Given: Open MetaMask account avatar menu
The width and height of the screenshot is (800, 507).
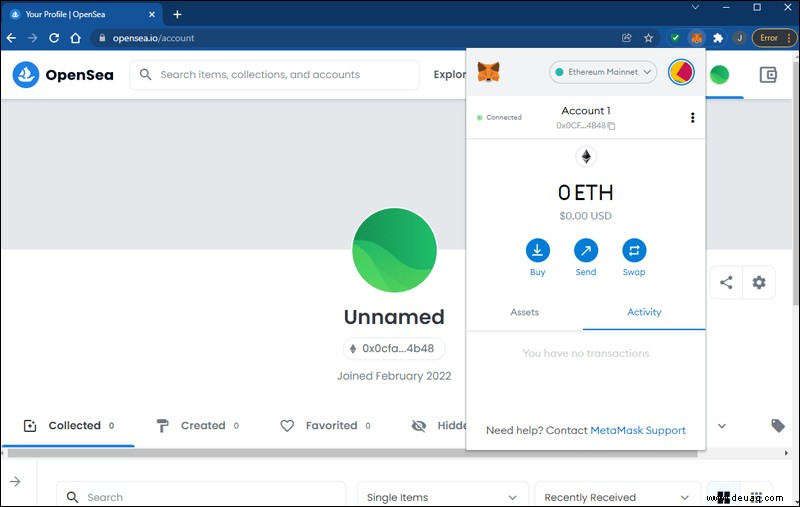Looking at the screenshot, I should (x=681, y=72).
